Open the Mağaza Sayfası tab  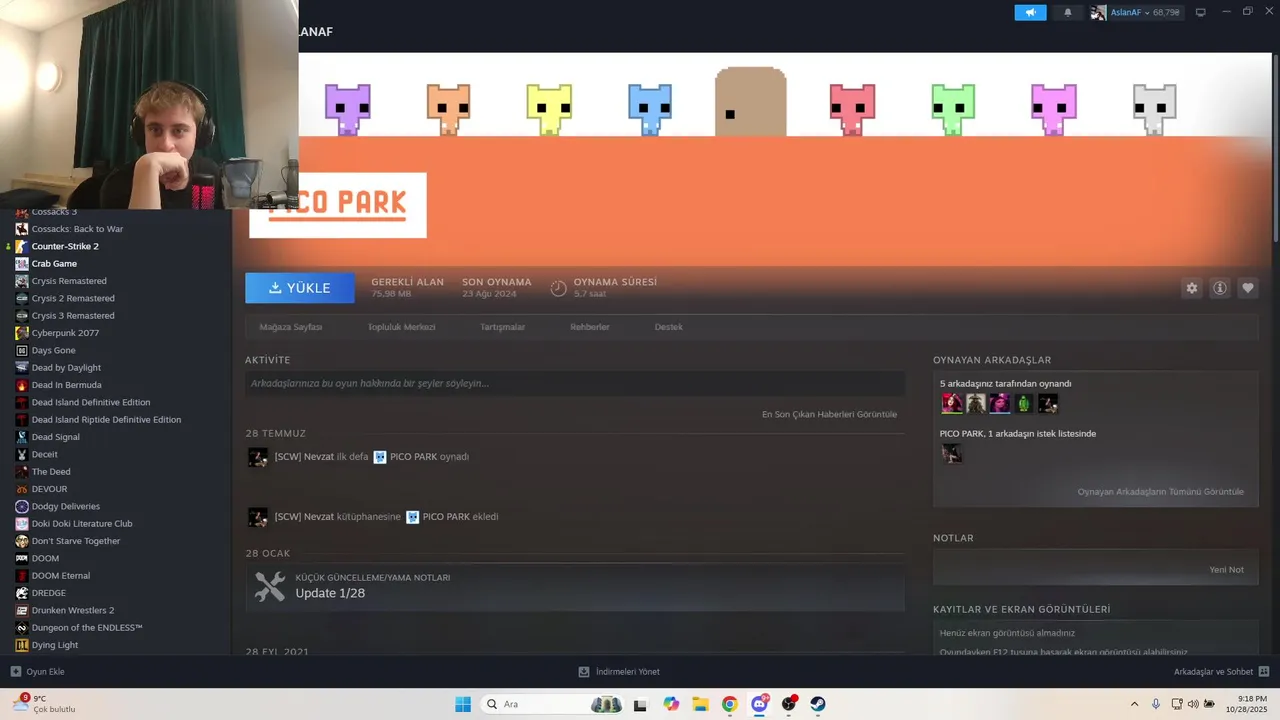290,327
